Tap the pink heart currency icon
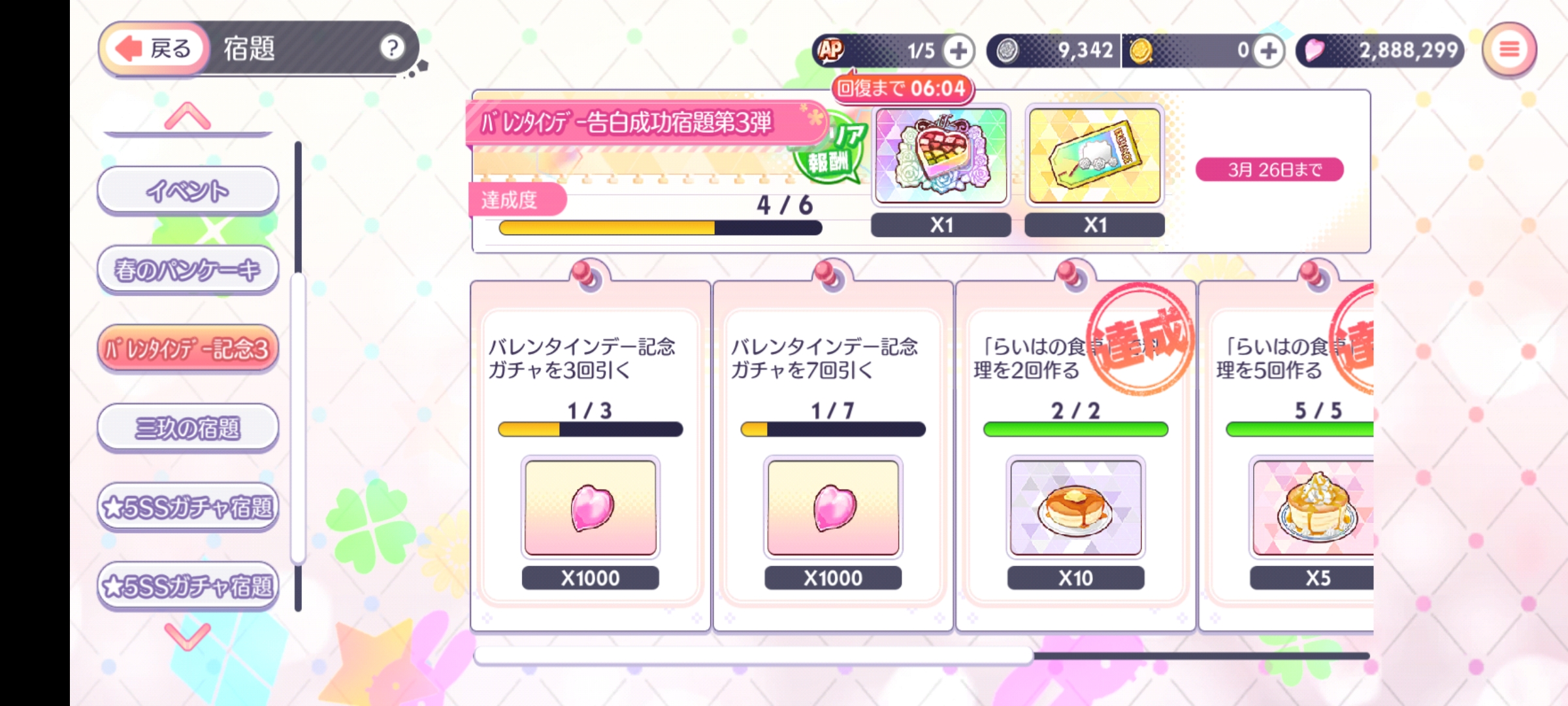The height and width of the screenshot is (706, 1568). (x=1315, y=50)
